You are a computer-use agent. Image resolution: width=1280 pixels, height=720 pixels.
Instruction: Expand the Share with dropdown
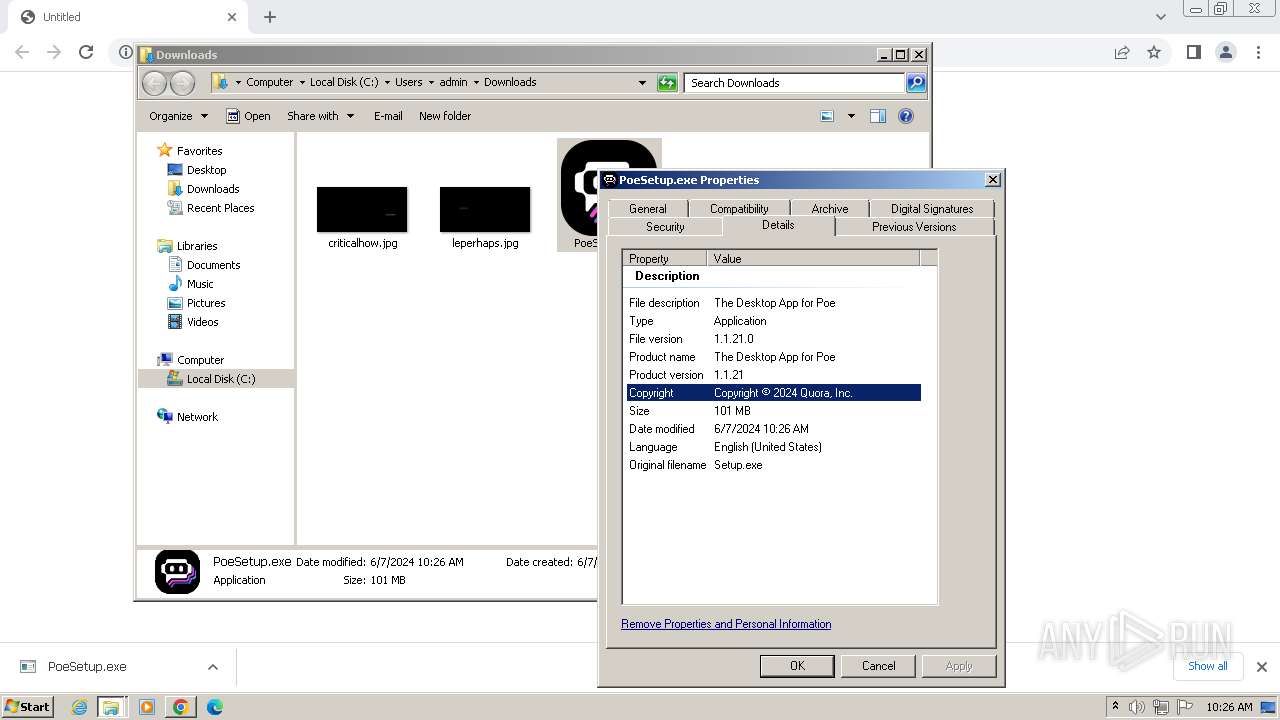(x=320, y=116)
